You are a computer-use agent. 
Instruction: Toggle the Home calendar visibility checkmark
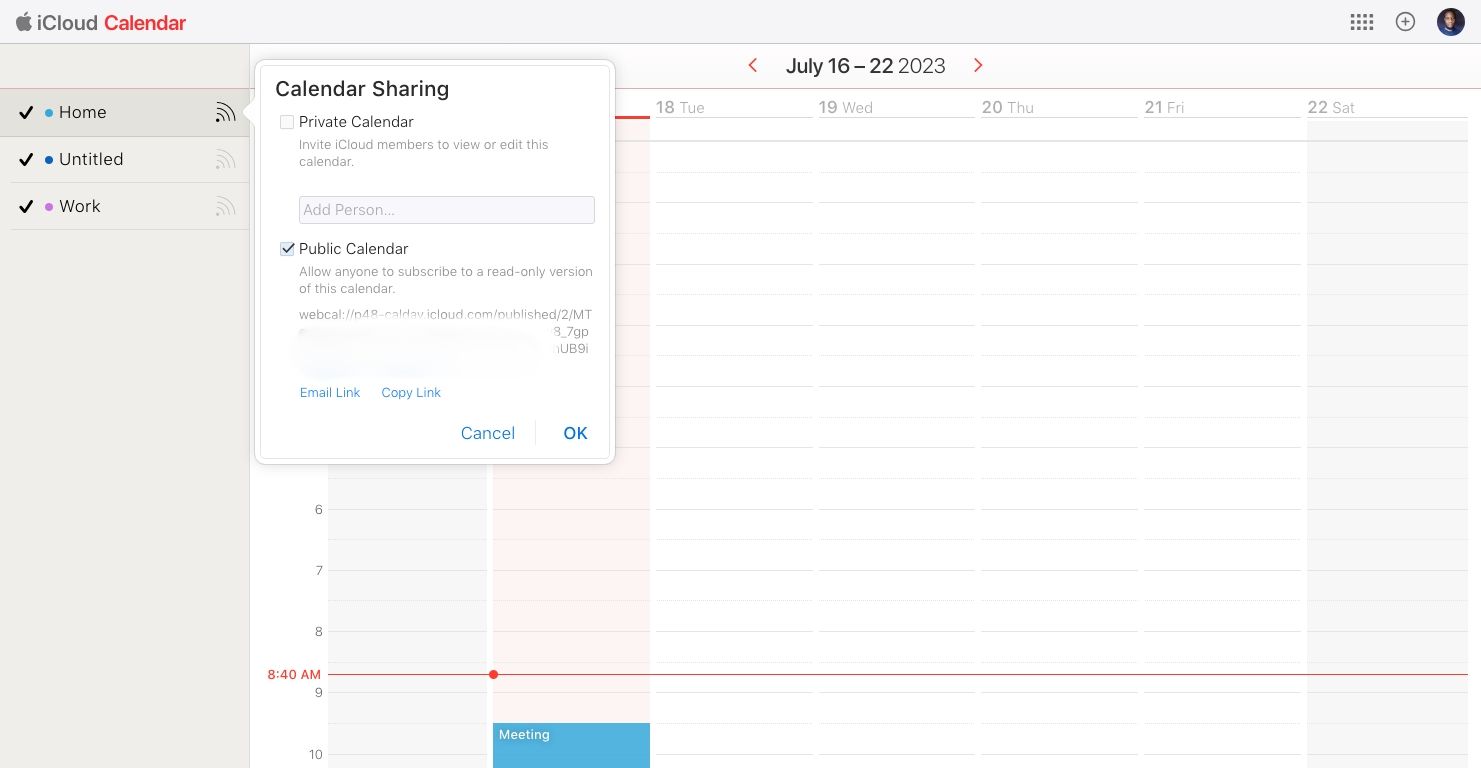coord(26,112)
